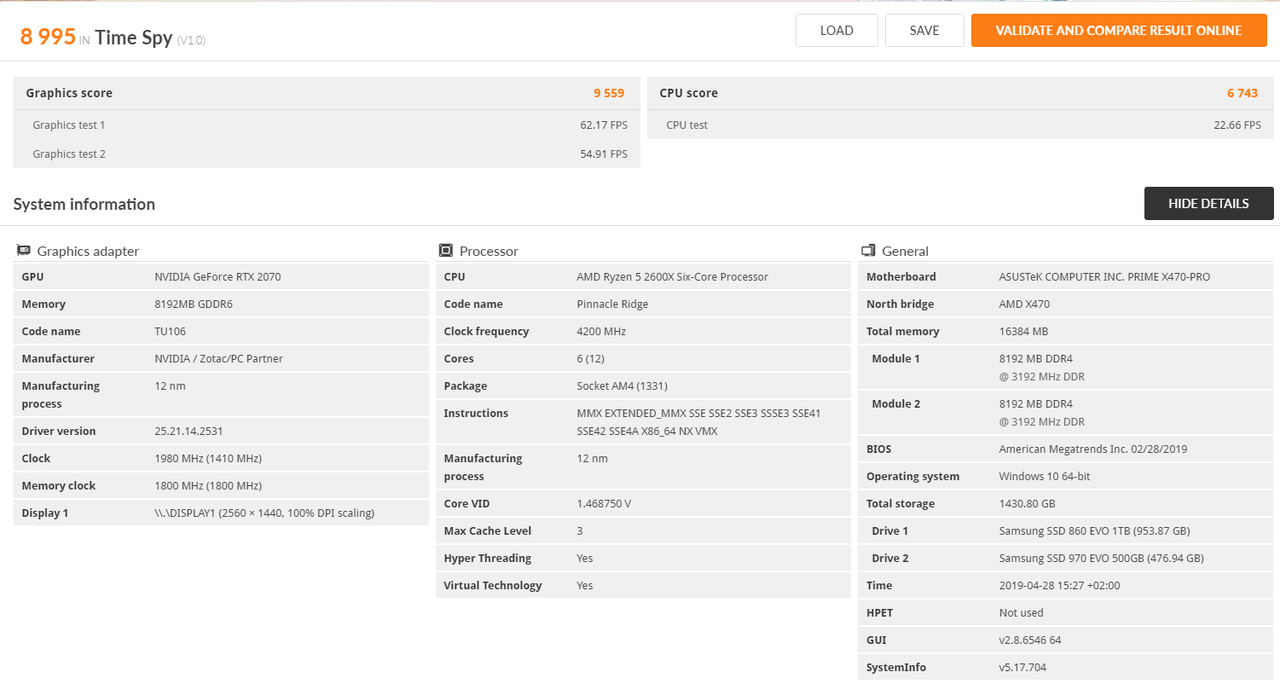
Task: Click the SAVE button
Action: (x=924, y=30)
